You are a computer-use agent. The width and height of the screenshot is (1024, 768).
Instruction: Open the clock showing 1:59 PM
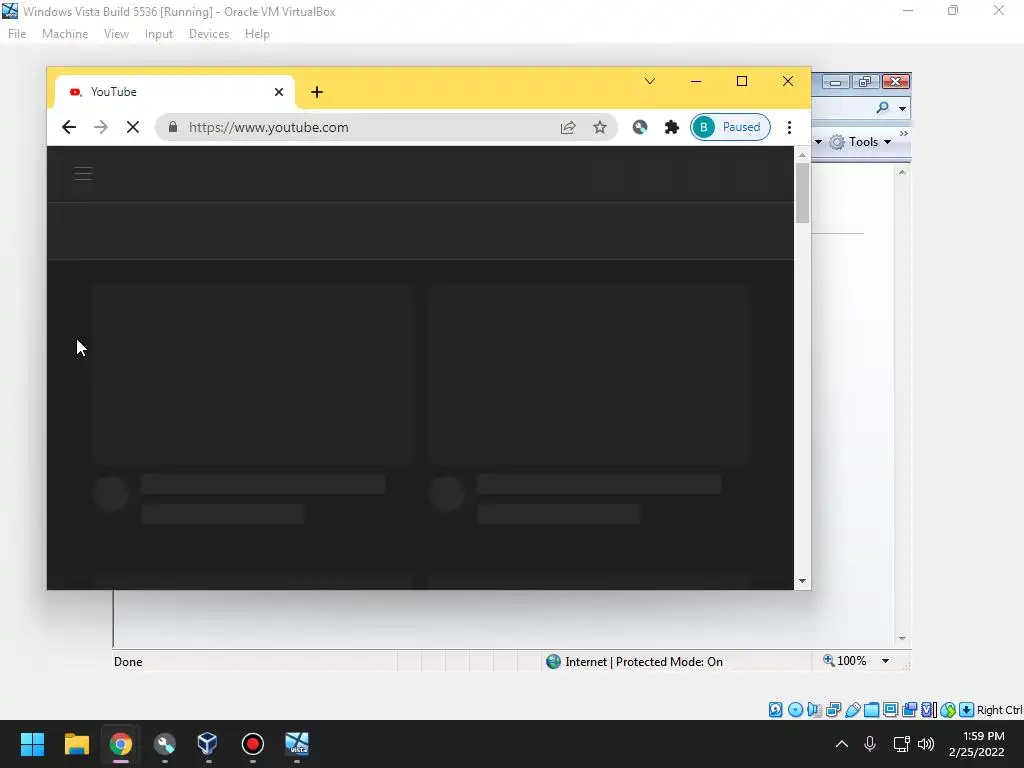[x=977, y=744]
